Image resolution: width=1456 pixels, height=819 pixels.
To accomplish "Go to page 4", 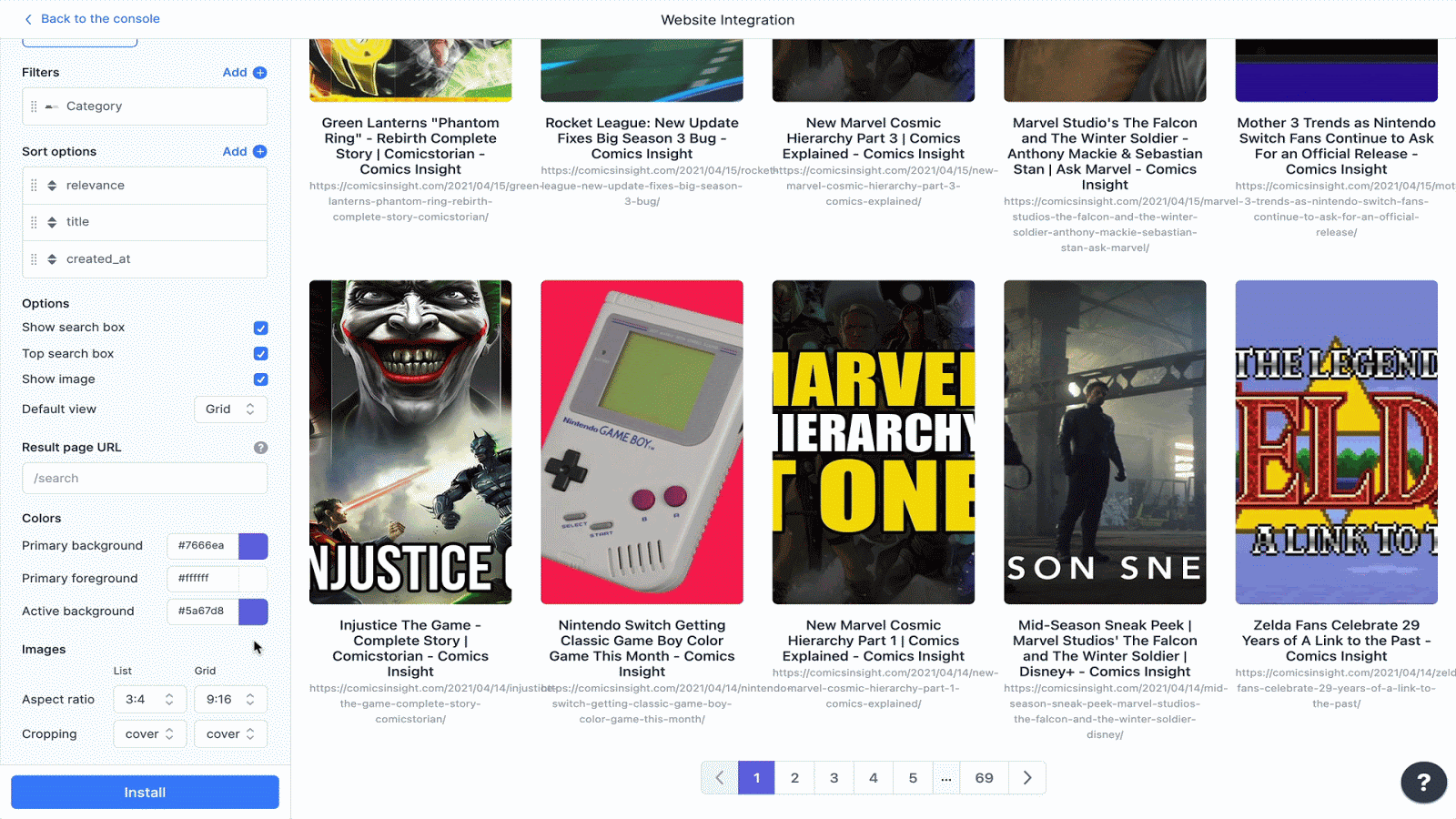I will tap(874, 778).
